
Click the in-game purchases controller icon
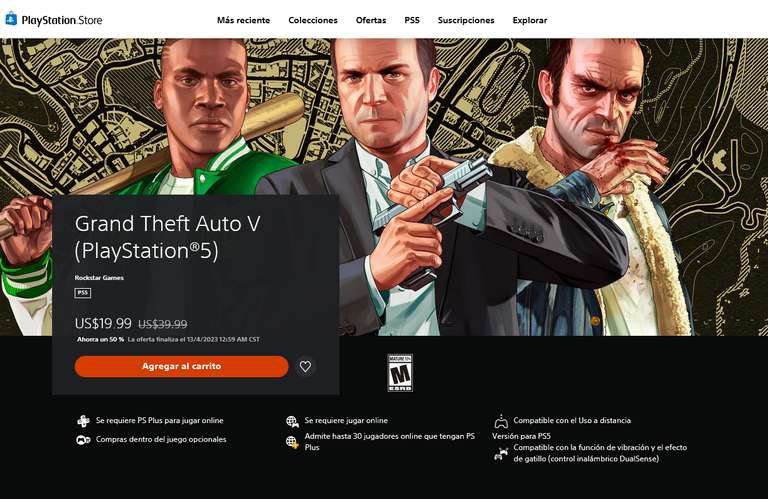[x=83, y=440]
